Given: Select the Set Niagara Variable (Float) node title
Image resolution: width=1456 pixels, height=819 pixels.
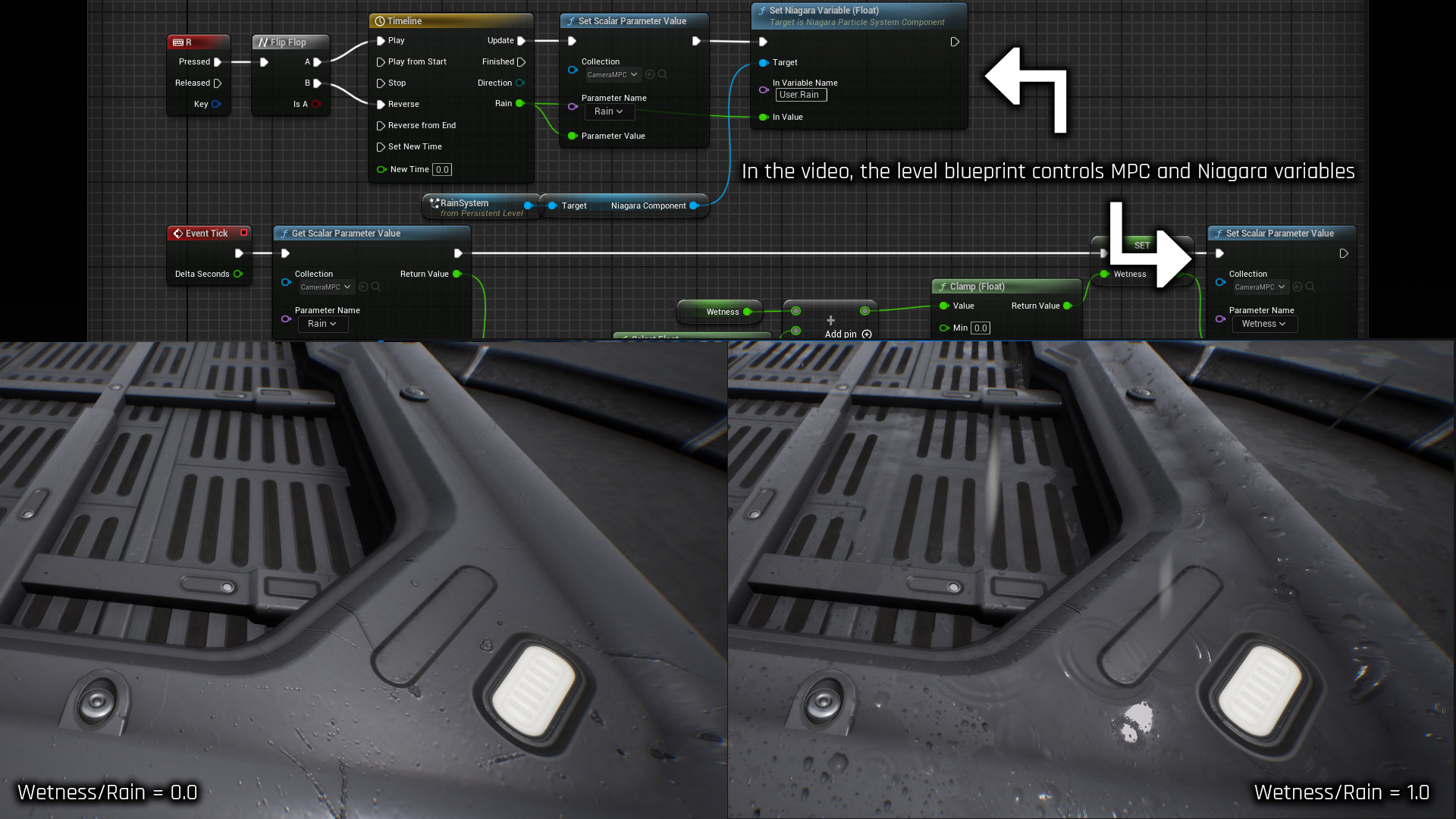Looking at the screenshot, I should point(824,11).
